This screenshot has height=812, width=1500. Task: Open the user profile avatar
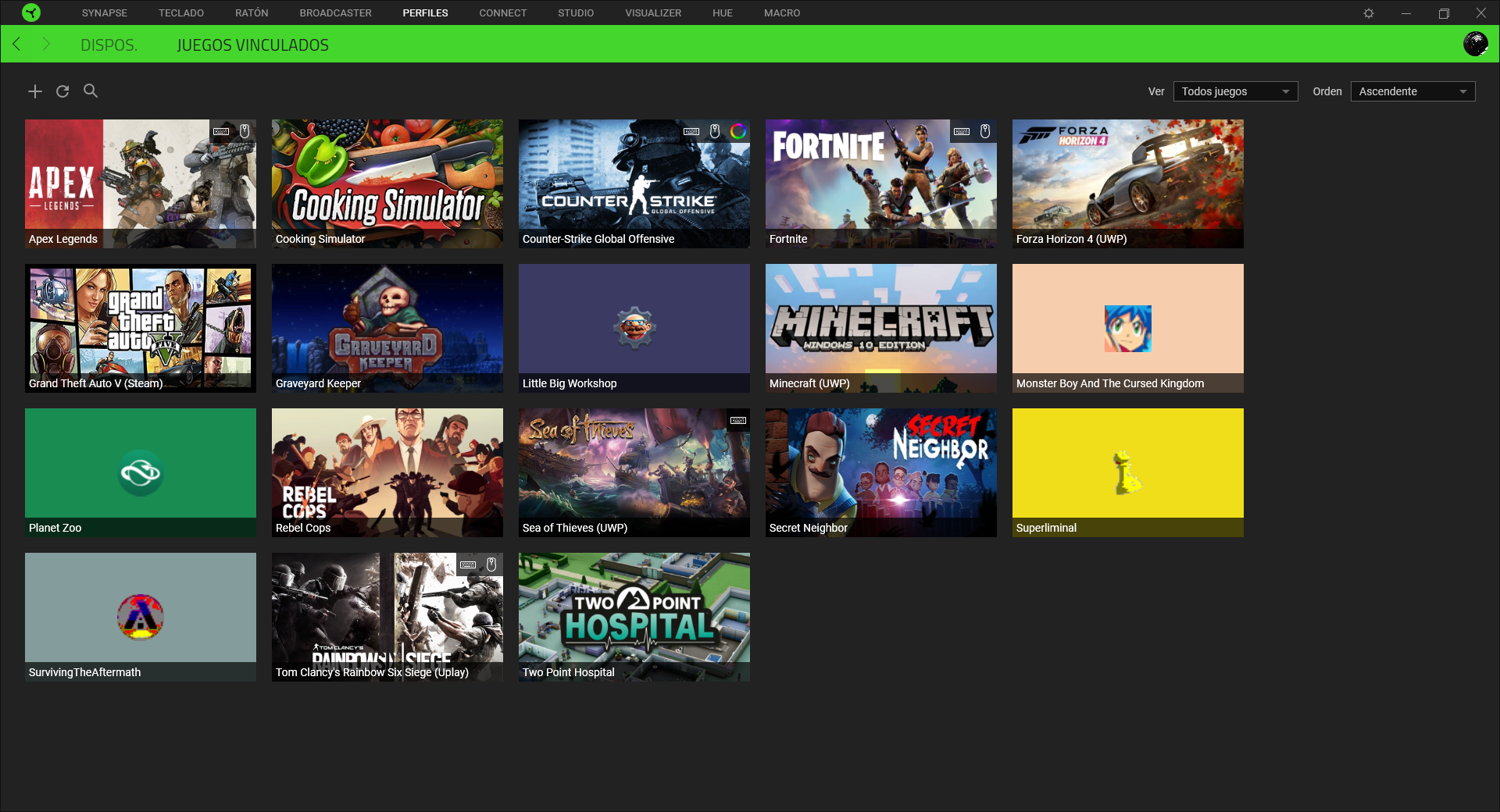point(1475,44)
